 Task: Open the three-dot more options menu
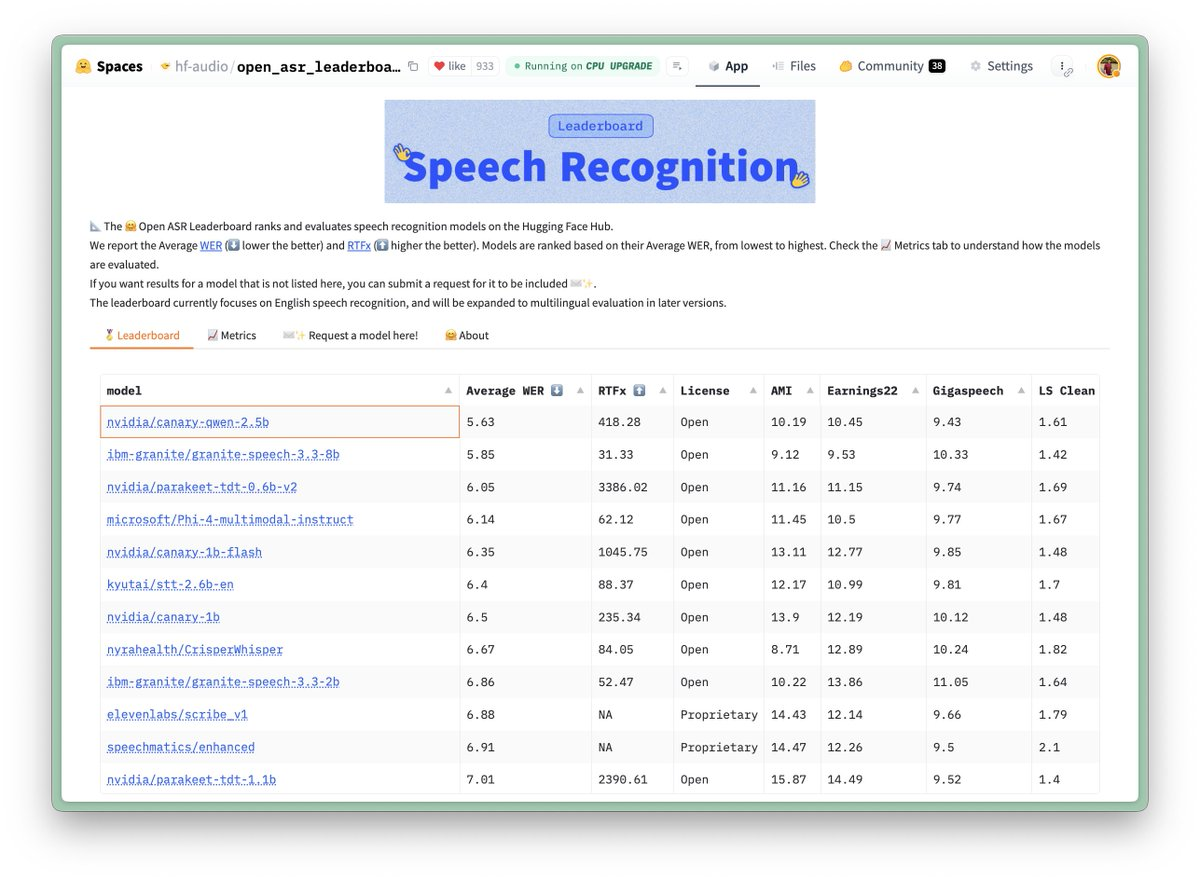(1062, 67)
